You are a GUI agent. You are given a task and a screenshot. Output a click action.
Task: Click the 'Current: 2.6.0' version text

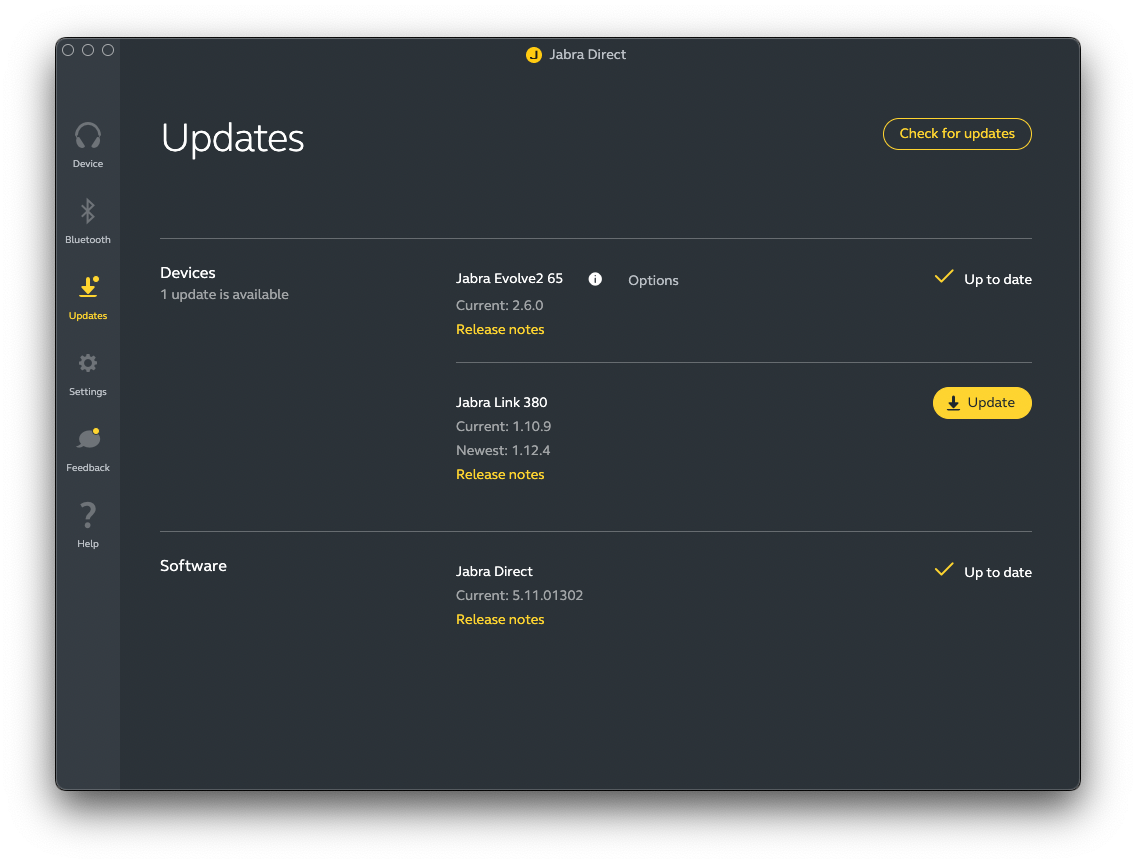tap(499, 306)
